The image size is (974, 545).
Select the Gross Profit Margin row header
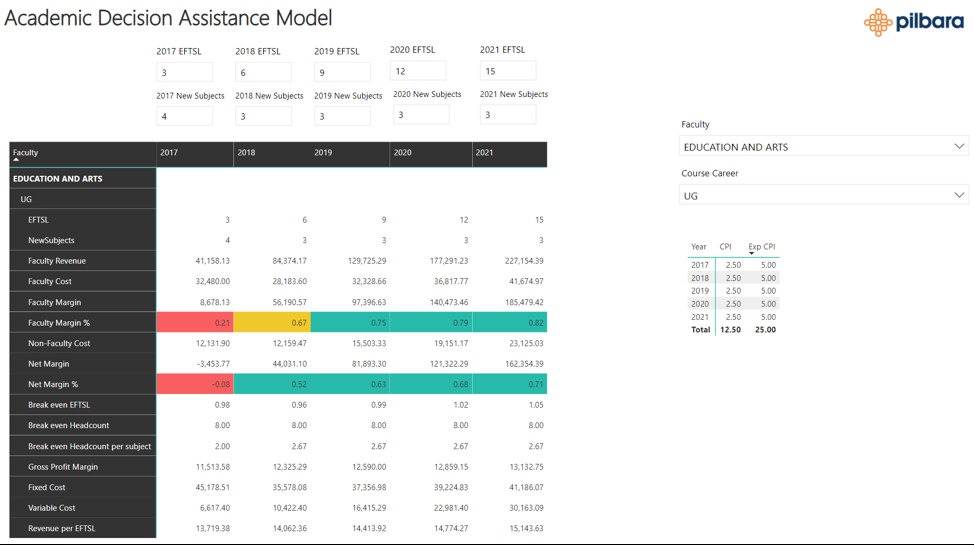83,467
